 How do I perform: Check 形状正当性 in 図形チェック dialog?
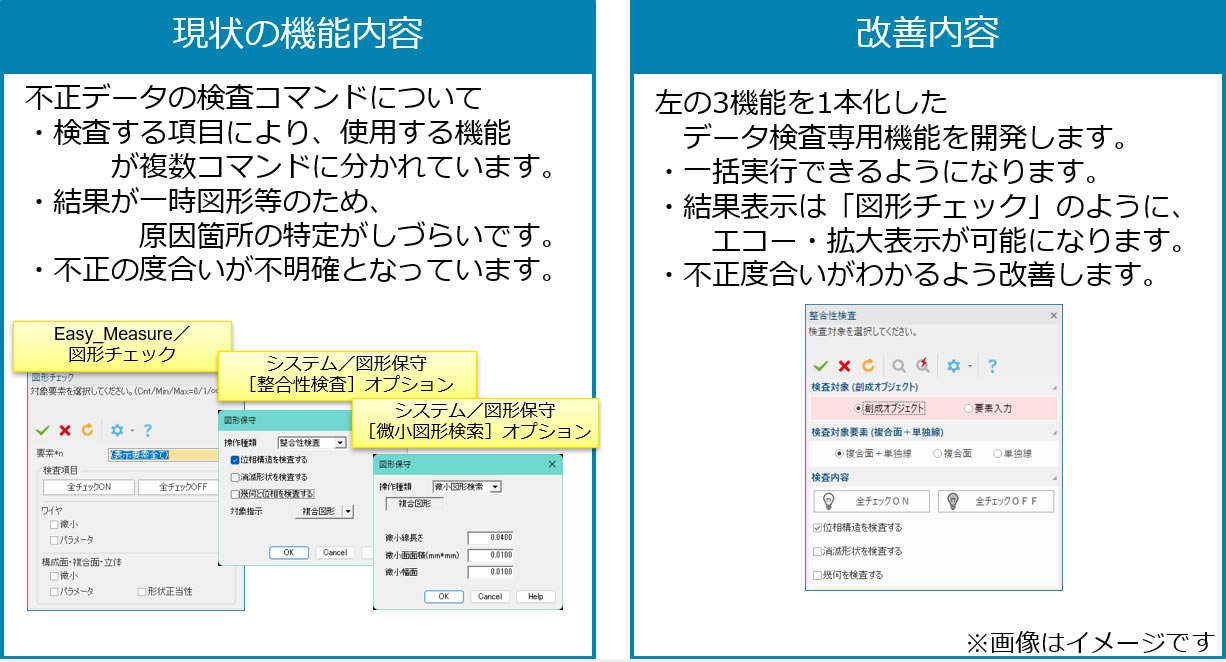coord(143,592)
